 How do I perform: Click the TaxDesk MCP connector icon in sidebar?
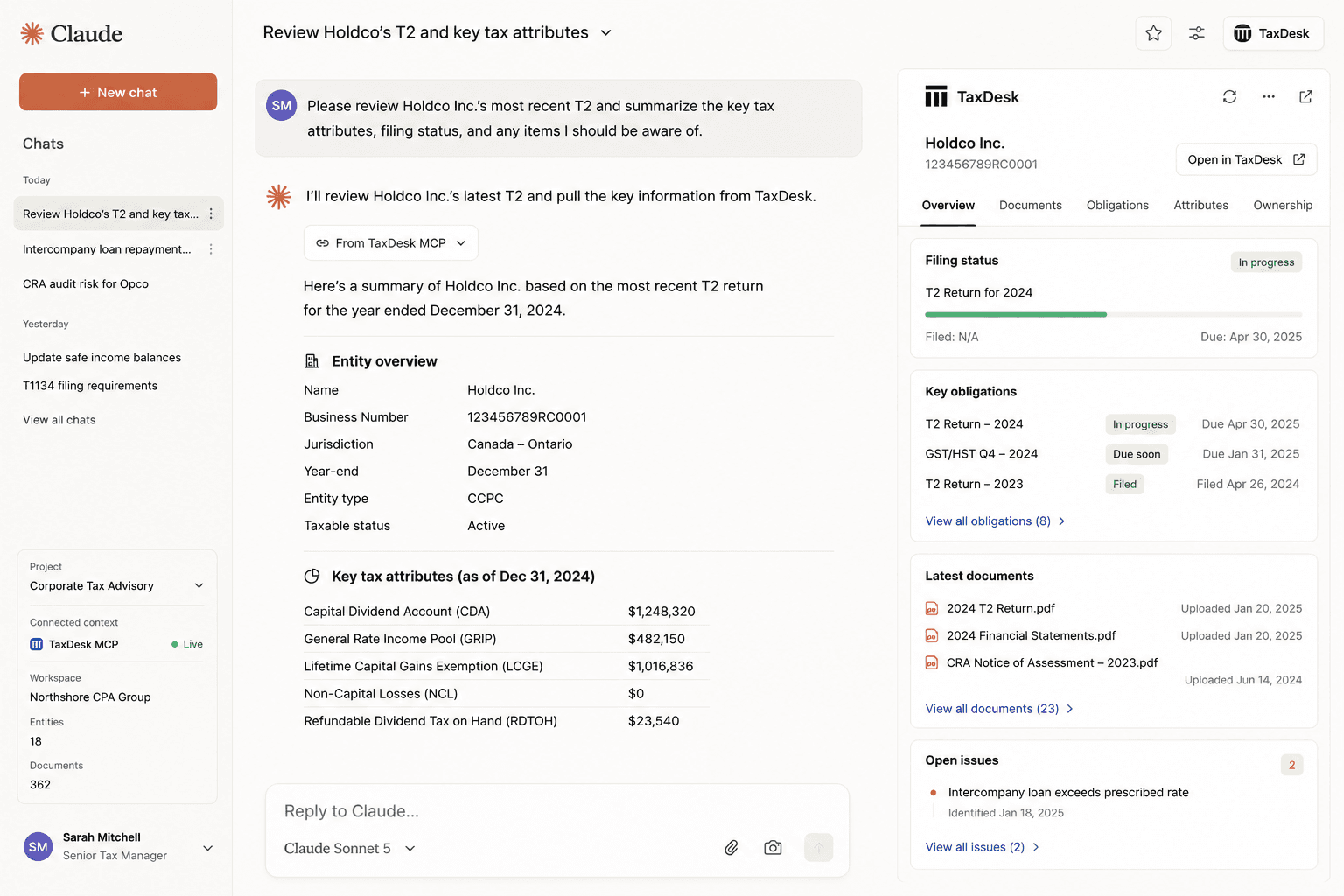click(36, 644)
